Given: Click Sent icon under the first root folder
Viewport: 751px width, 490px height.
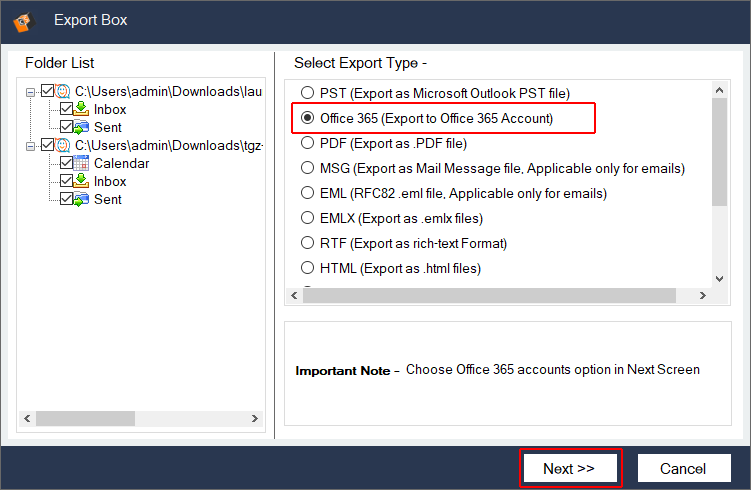Looking at the screenshot, I should 83,127.
